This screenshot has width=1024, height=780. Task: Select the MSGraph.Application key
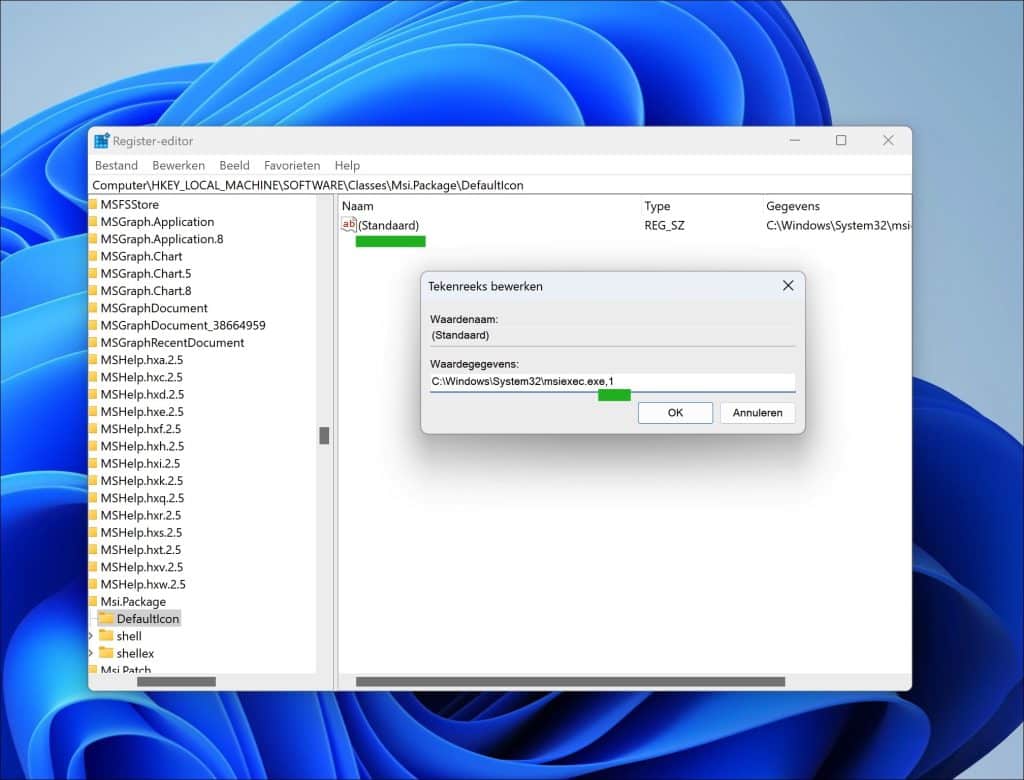pos(157,221)
